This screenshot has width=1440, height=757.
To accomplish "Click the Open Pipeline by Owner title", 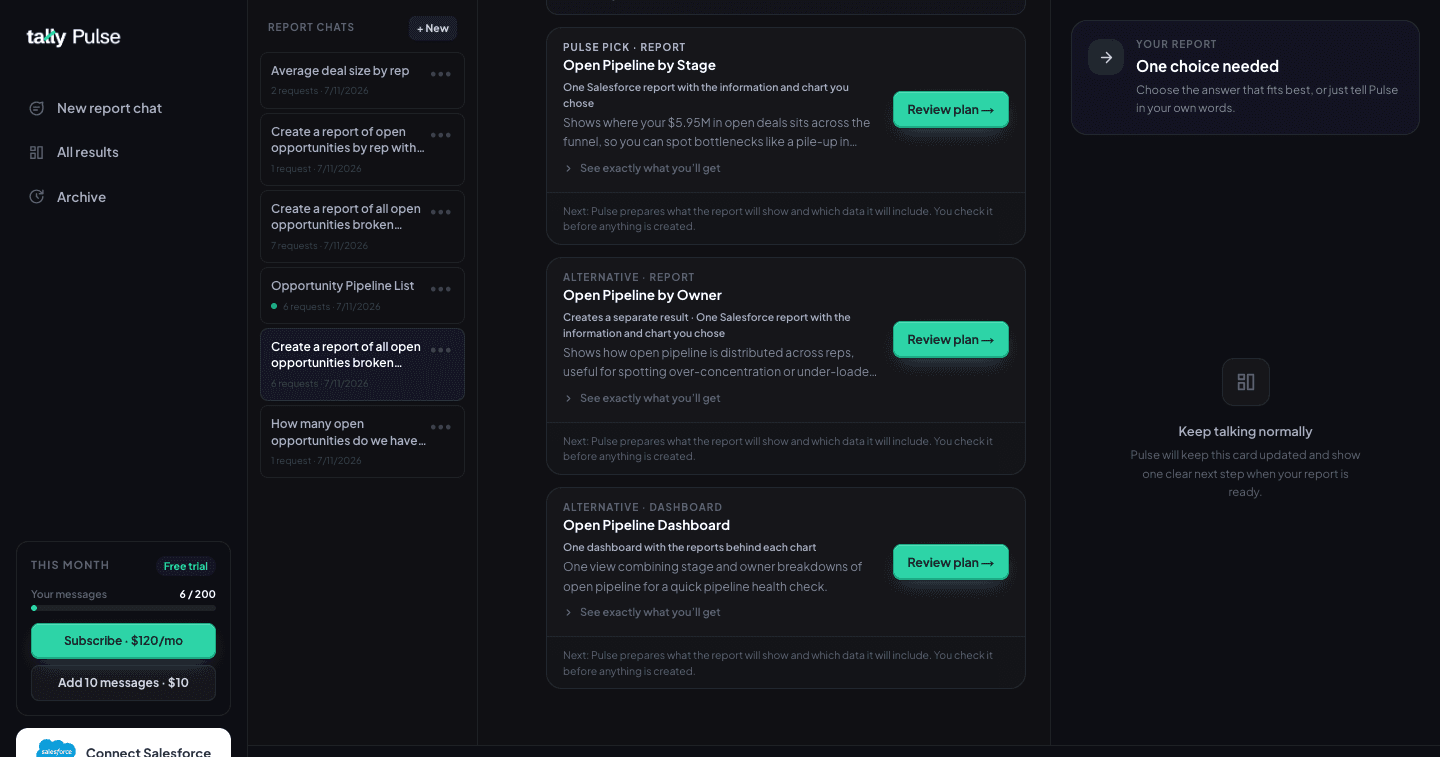I will pos(642,295).
